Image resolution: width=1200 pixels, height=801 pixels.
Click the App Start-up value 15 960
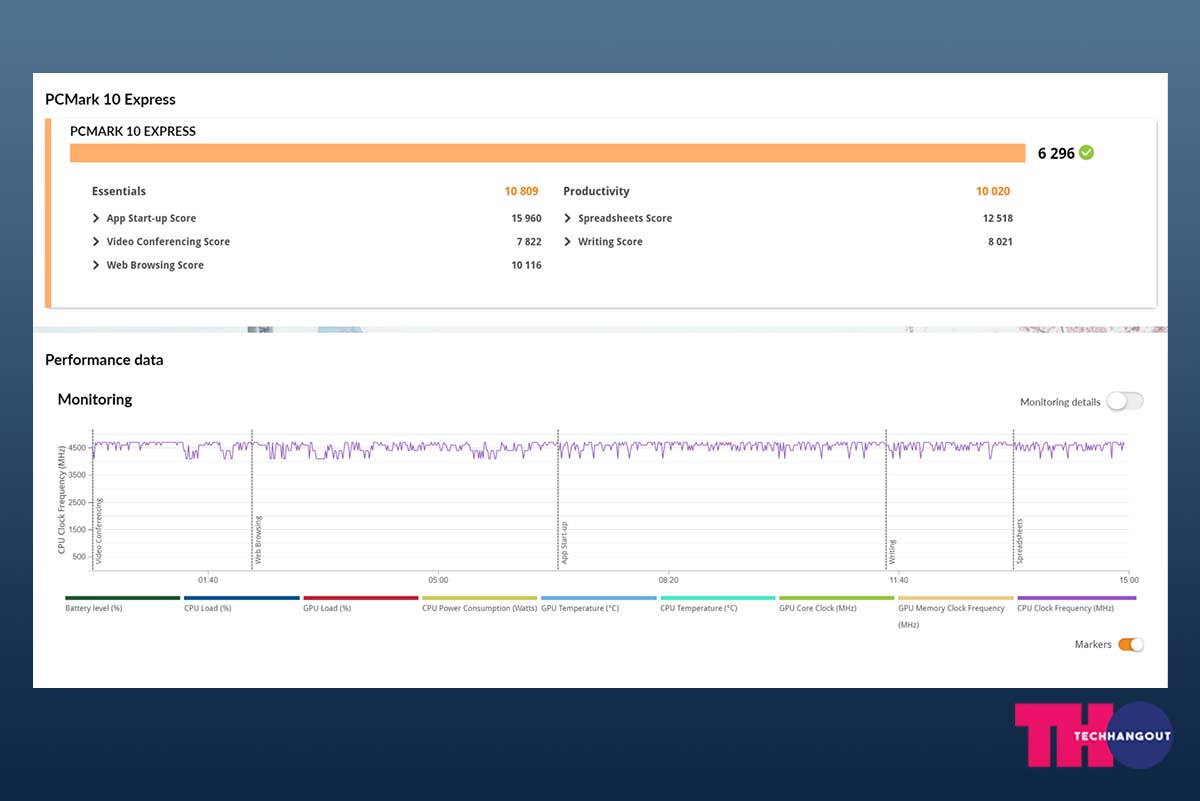(526, 218)
